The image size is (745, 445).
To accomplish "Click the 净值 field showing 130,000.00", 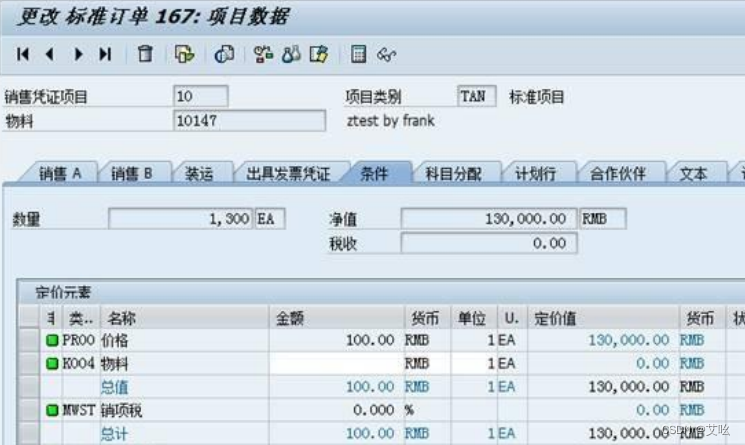I will click(x=488, y=219).
